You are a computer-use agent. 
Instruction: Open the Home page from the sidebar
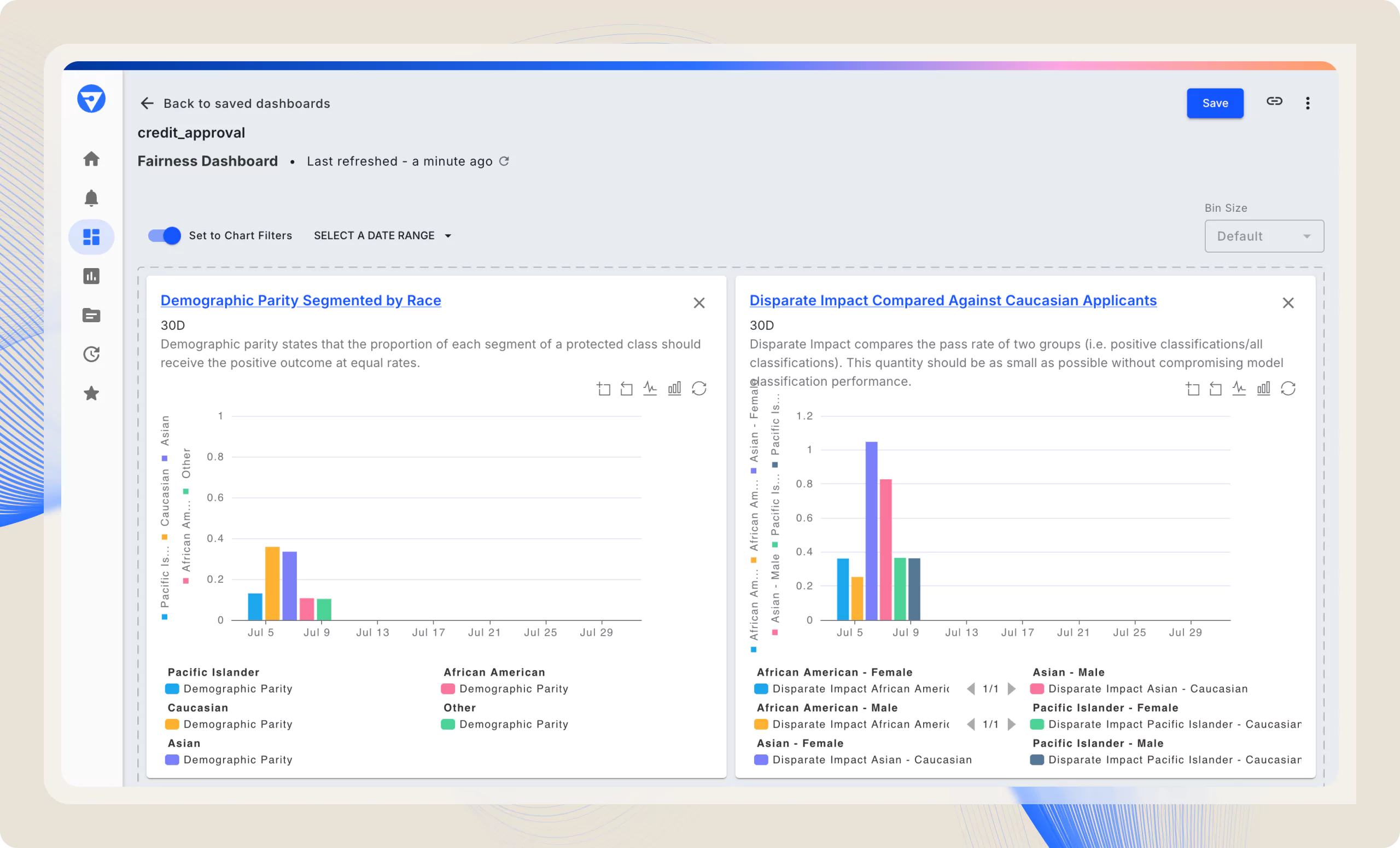91,159
